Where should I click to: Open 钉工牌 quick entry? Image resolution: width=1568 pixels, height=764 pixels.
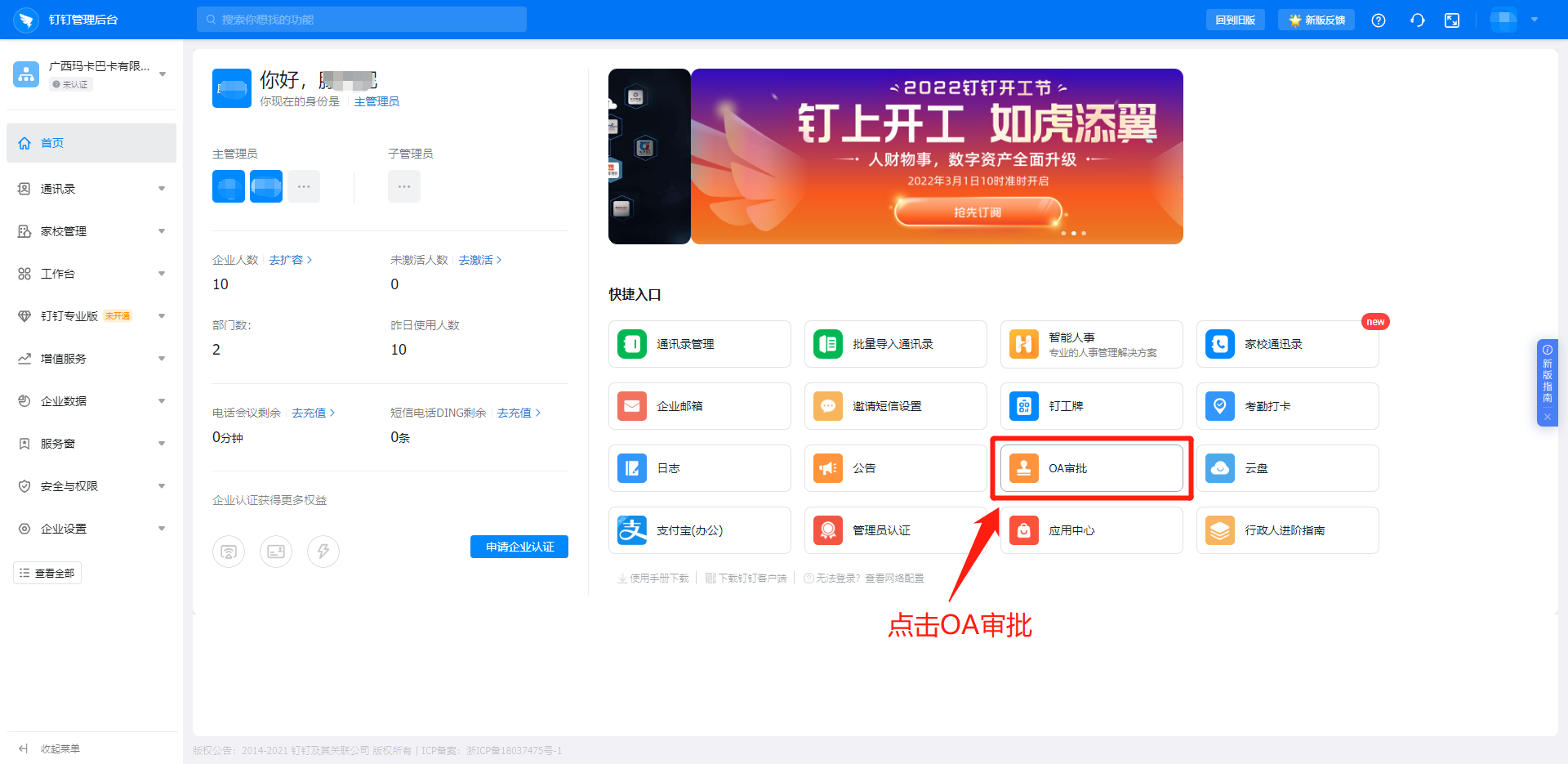click(x=1091, y=406)
